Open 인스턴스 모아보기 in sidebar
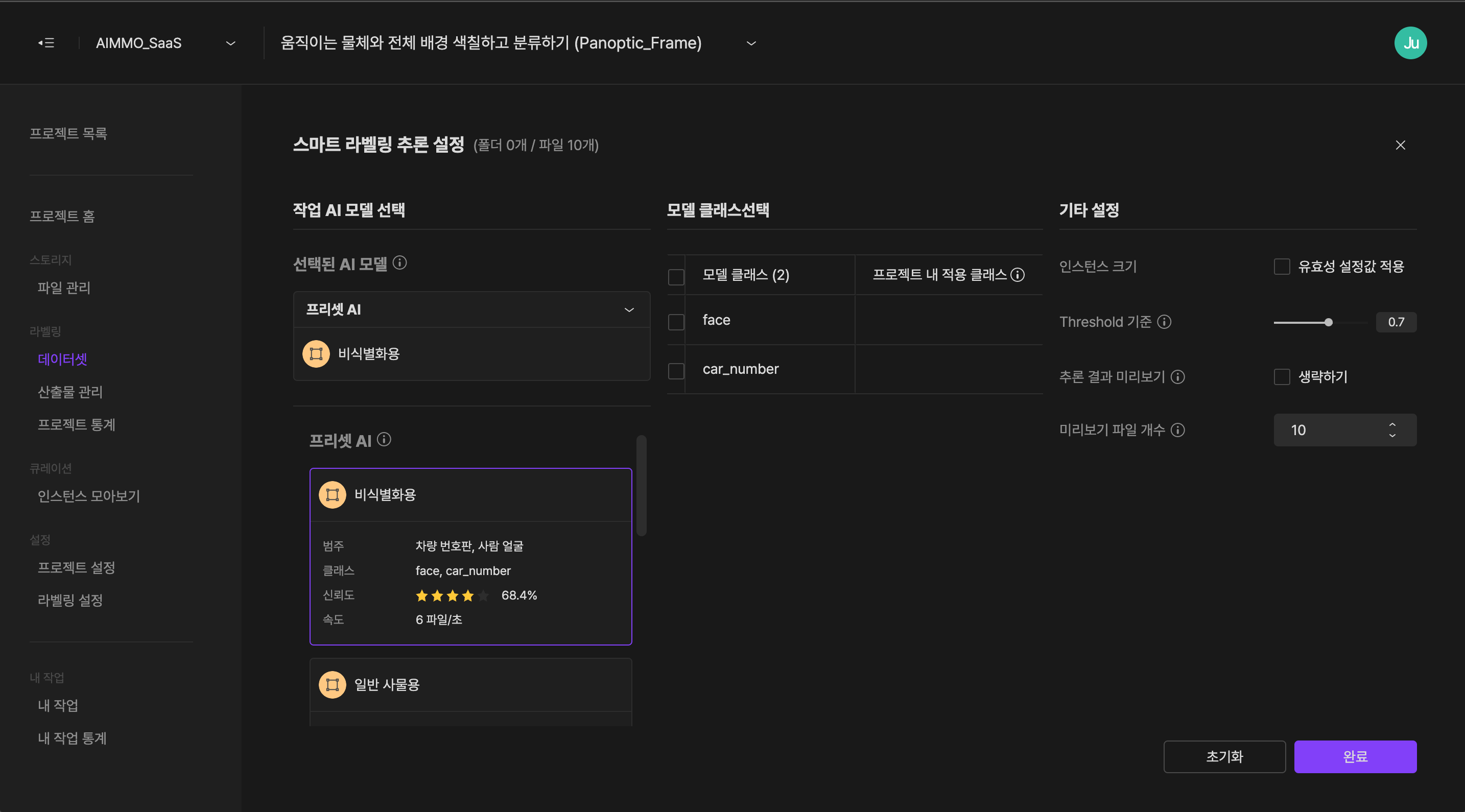Viewport: 1465px width, 812px height. pyautogui.click(x=89, y=495)
